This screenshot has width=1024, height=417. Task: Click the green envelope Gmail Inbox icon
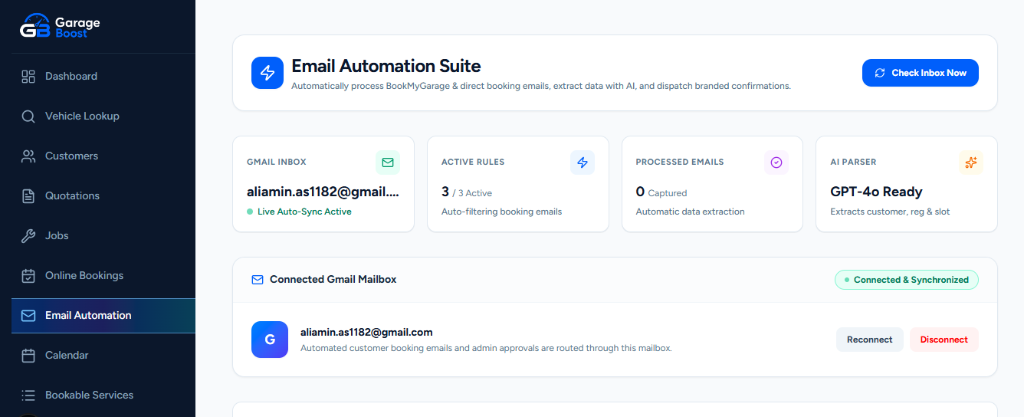tap(388, 162)
